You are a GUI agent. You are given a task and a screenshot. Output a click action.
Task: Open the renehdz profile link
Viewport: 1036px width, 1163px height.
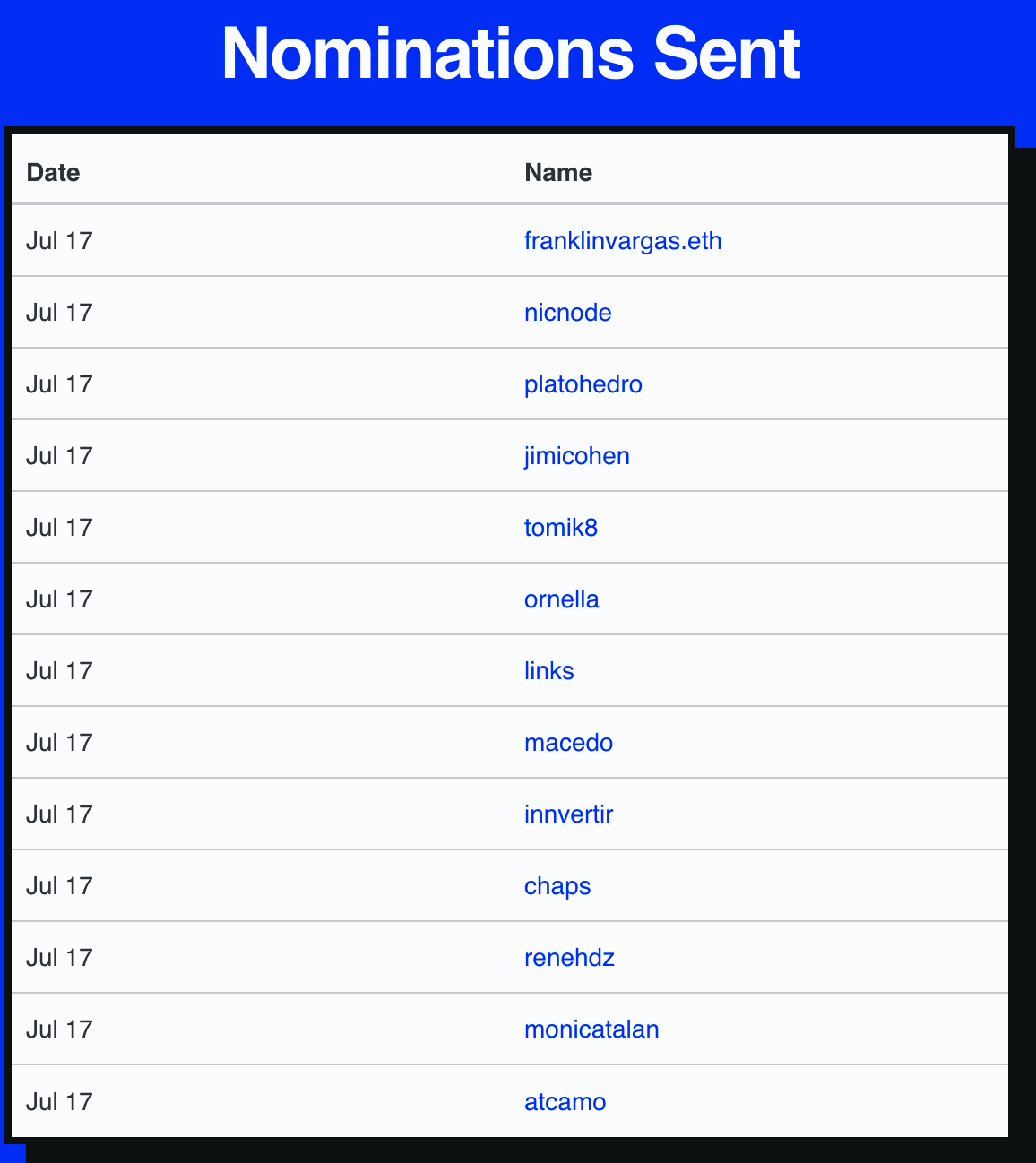(x=569, y=958)
